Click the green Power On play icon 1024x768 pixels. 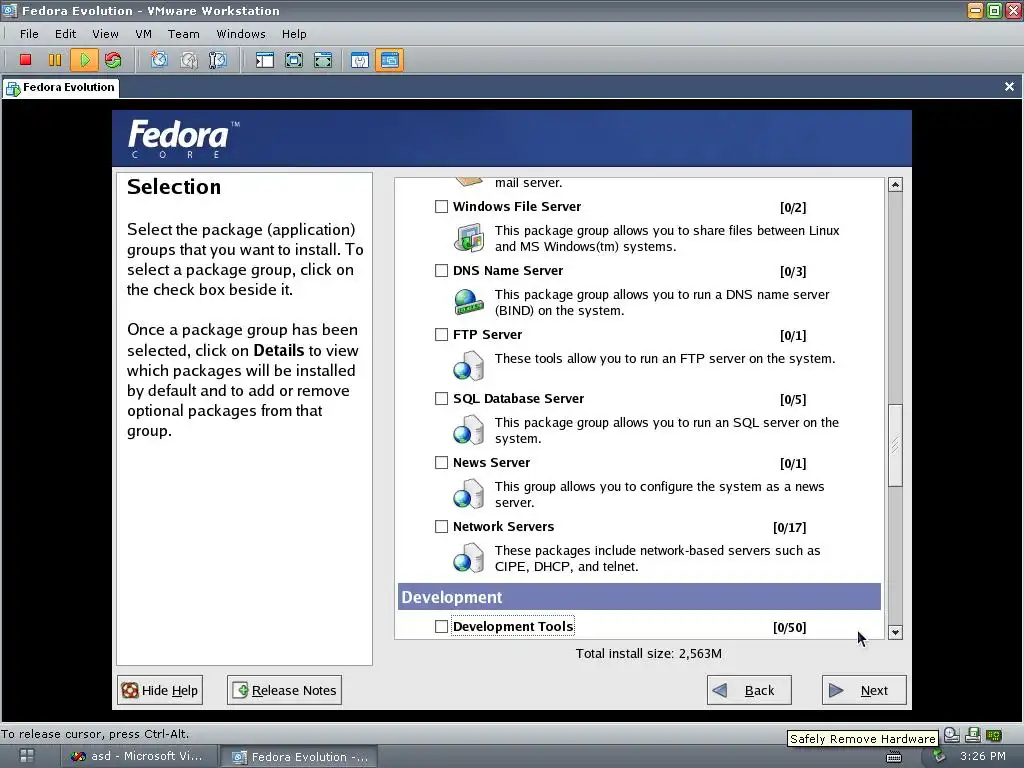click(x=84, y=60)
